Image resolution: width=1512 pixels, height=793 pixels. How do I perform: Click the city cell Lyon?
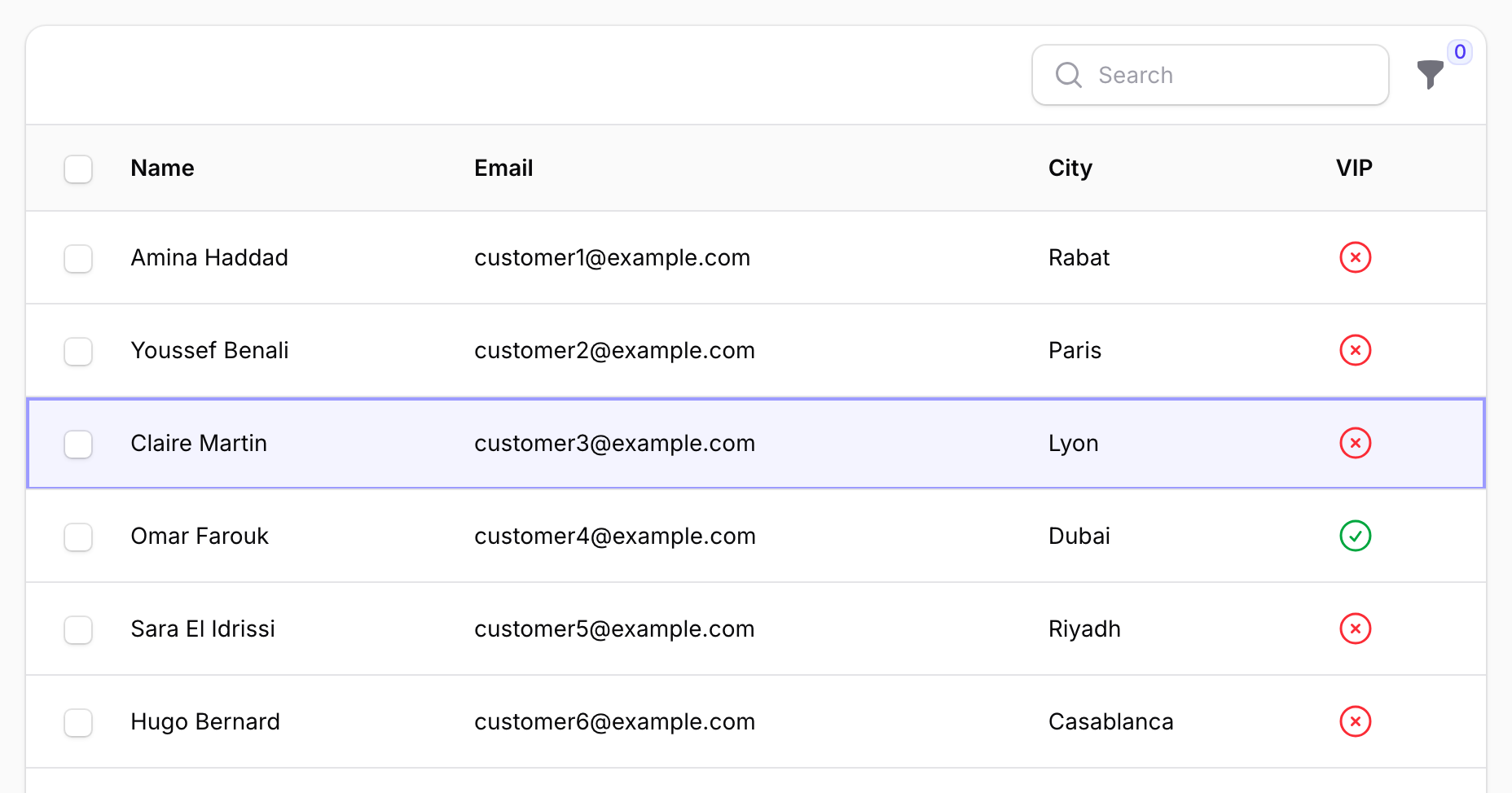pos(1074,444)
